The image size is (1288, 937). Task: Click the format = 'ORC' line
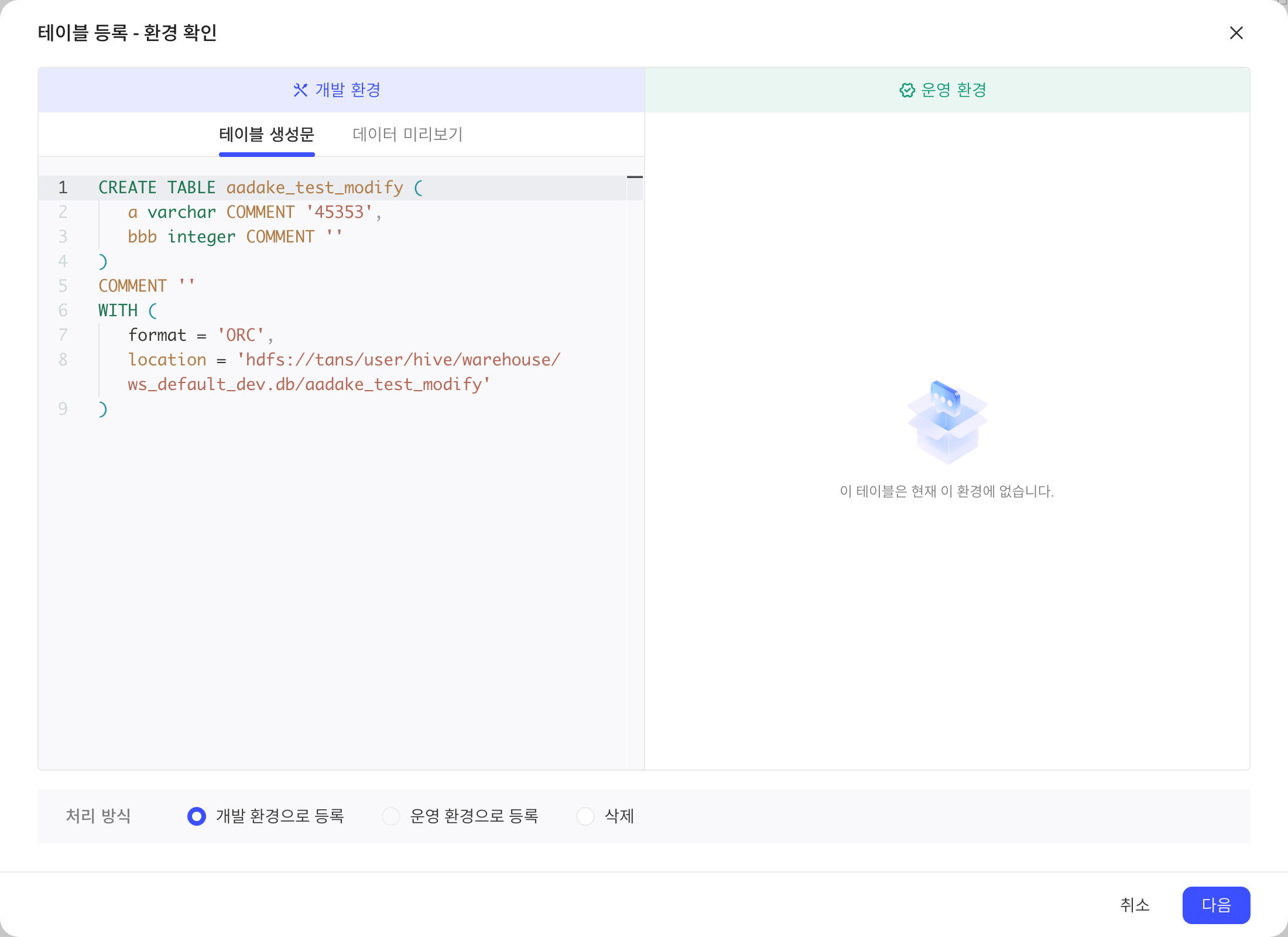pyautogui.click(x=201, y=335)
